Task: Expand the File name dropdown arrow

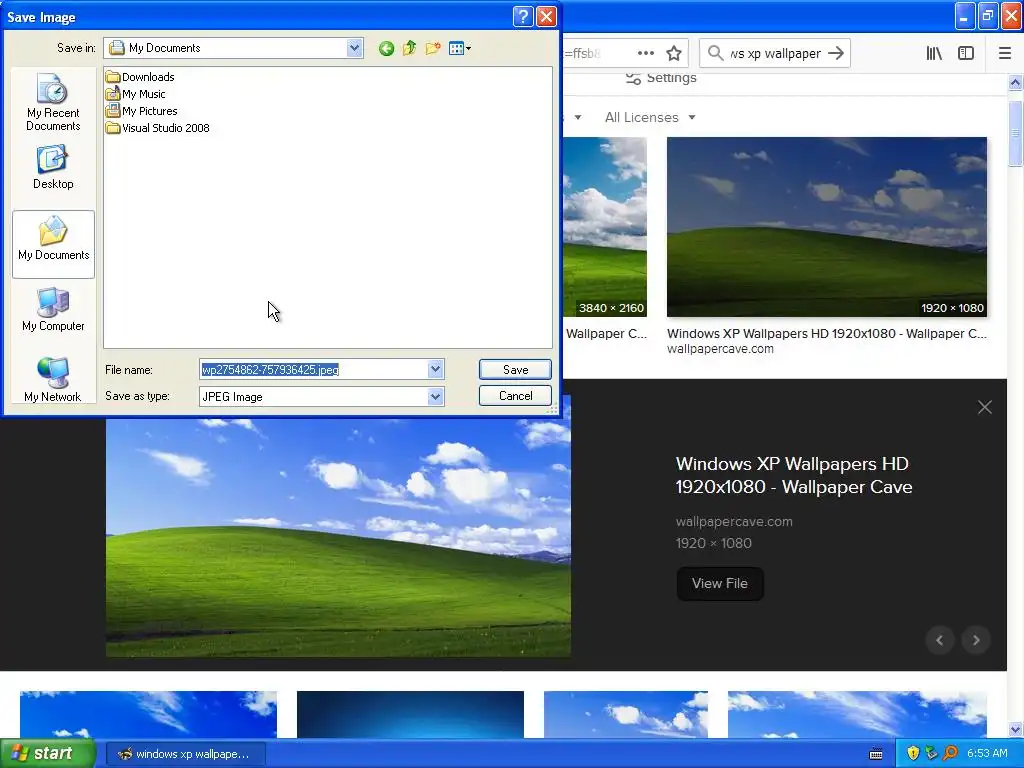Action: 436,370
